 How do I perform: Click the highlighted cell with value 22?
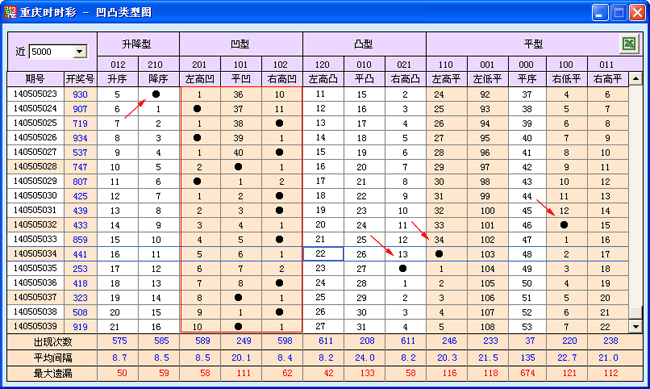point(323,254)
